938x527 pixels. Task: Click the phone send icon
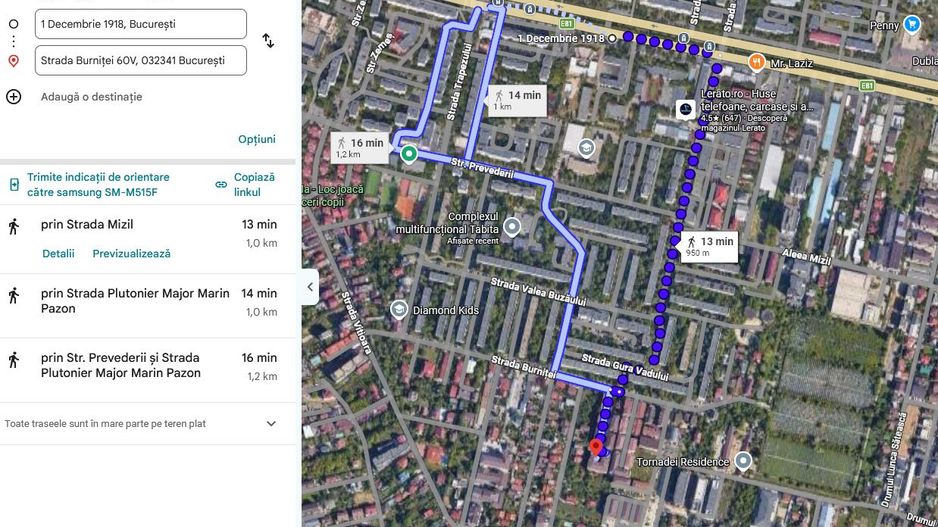click(14, 185)
